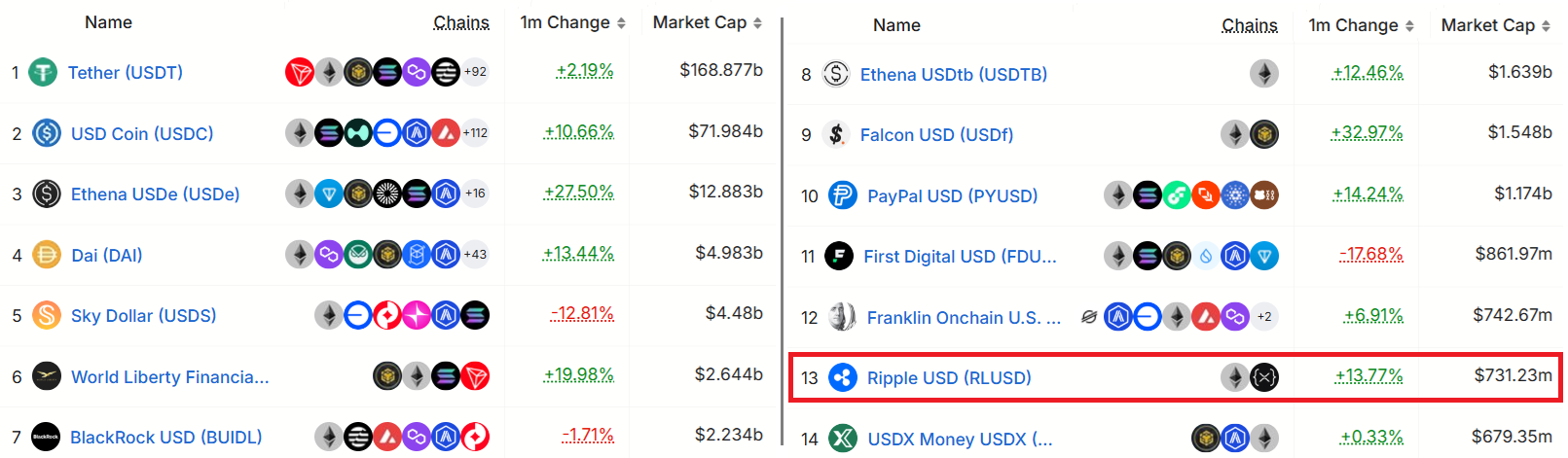This screenshot has width=1568, height=458.
Task: Click the PayPal USD (PYUSD) logo icon
Action: [x=842, y=195]
